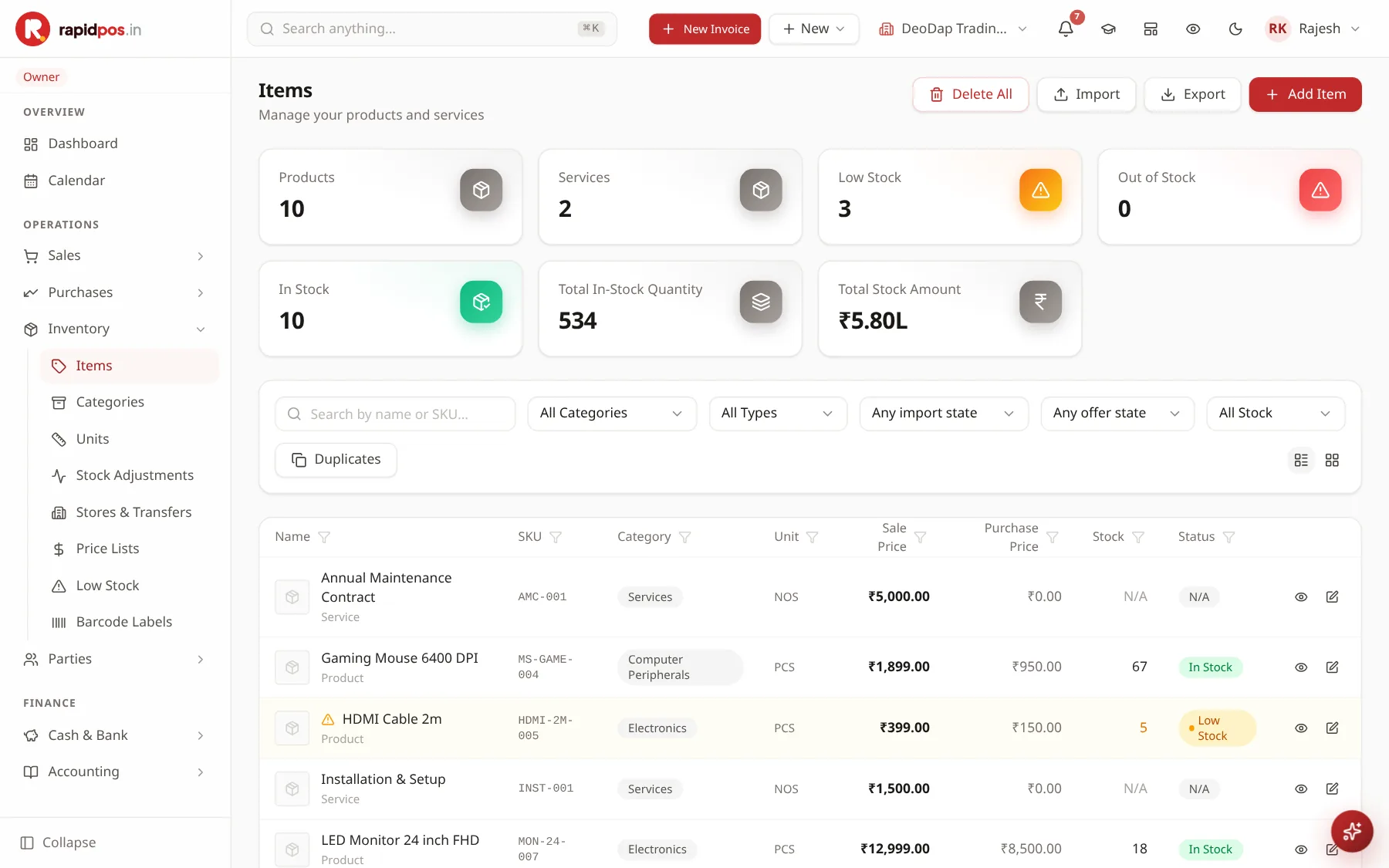Go to Dashboard
This screenshot has width=1389, height=868.
tap(116, 144)
